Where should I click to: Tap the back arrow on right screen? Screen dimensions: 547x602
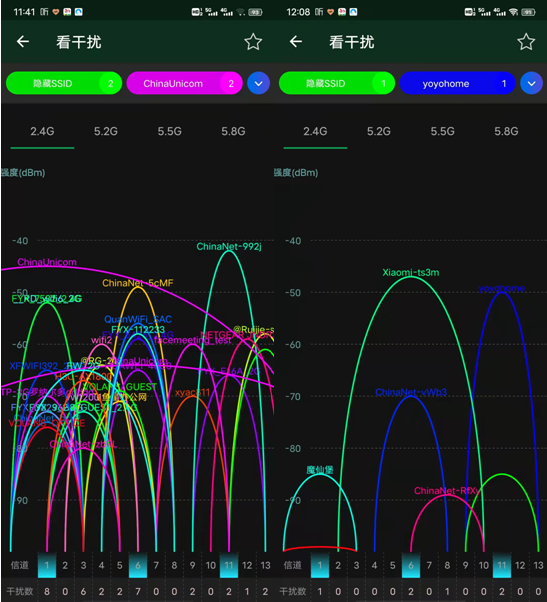(x=296, y=41)
